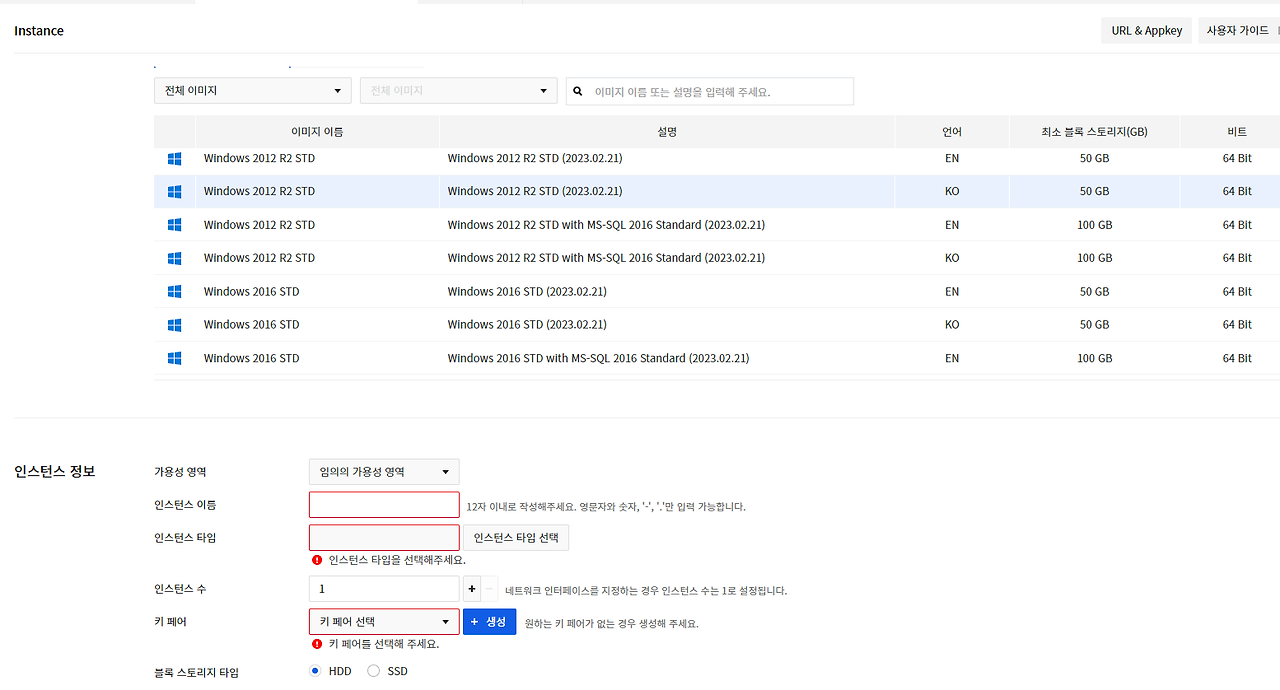Select SSD block storage type
The image size is (1280, 690).
374,671
